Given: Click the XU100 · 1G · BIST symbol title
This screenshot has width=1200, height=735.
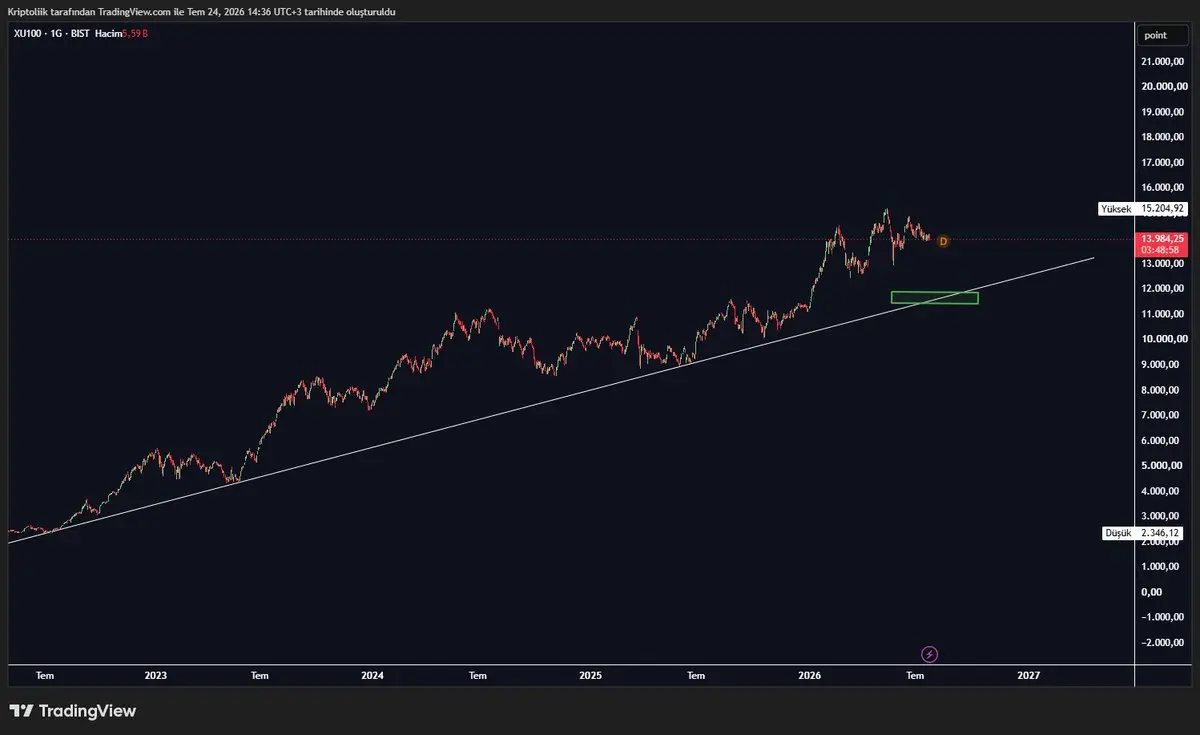Looking at the screenshot, I should [x=51, y=33].
